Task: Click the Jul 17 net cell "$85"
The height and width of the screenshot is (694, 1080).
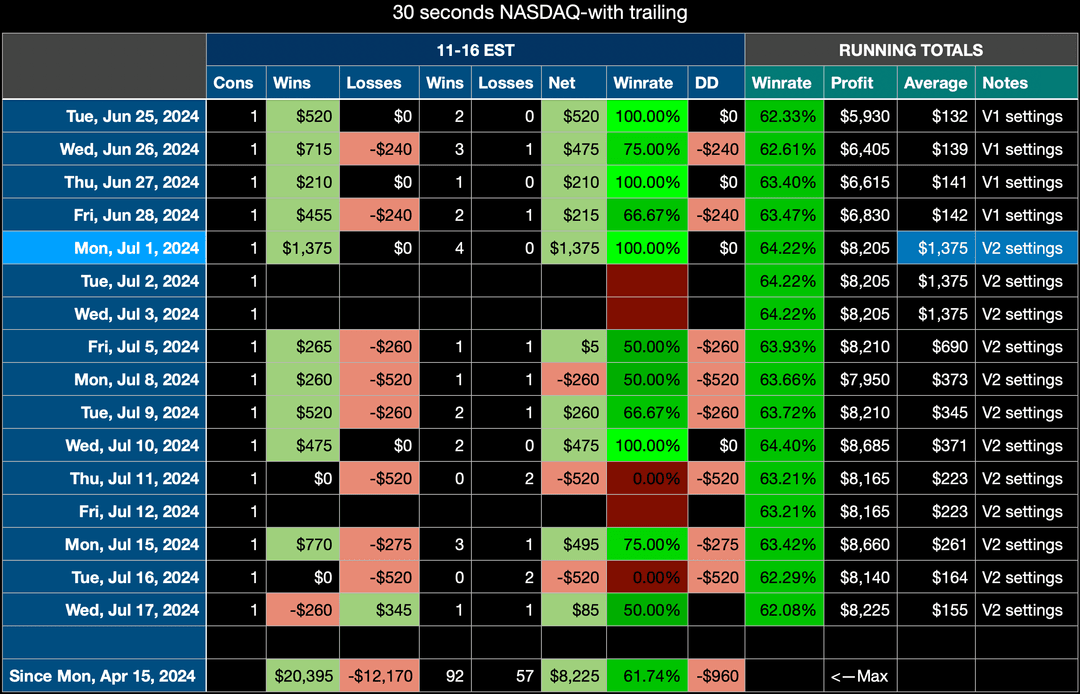Action: click(574, 610)
